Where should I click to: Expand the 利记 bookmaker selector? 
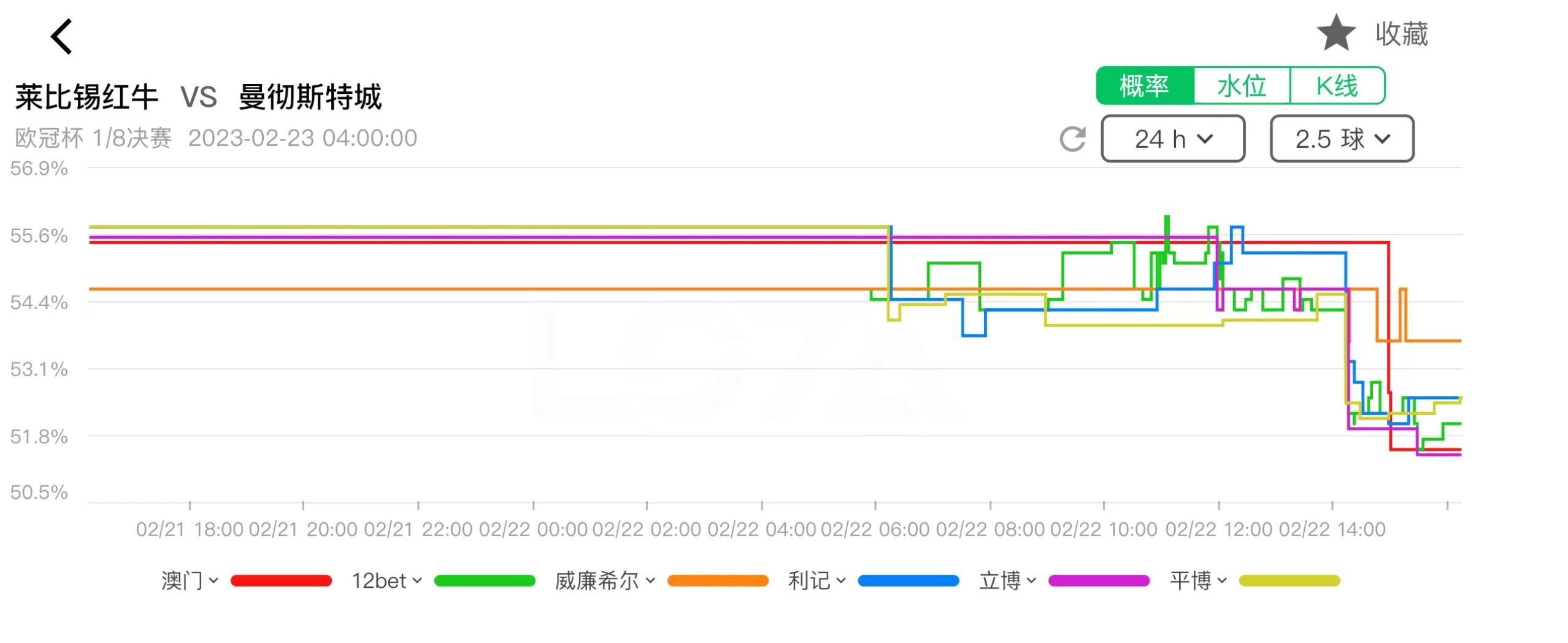pyautogui.click(x=817, y=580)
